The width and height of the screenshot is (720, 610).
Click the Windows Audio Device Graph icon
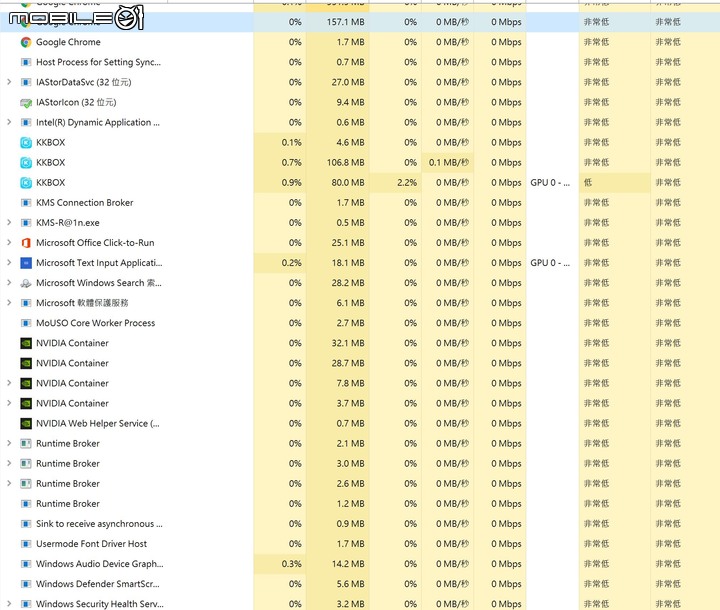click(x=26, y=564)
